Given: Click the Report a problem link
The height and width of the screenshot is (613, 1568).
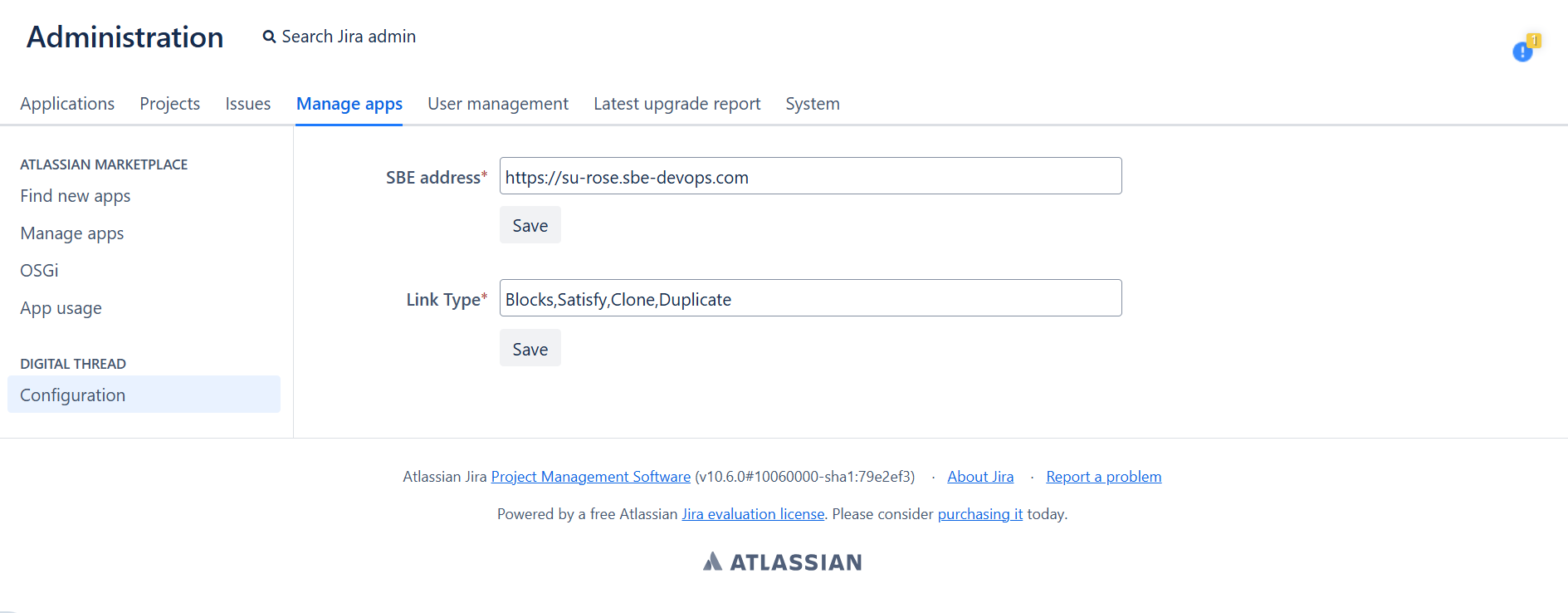Looking at the screenshot, I should coord(1103,477).
